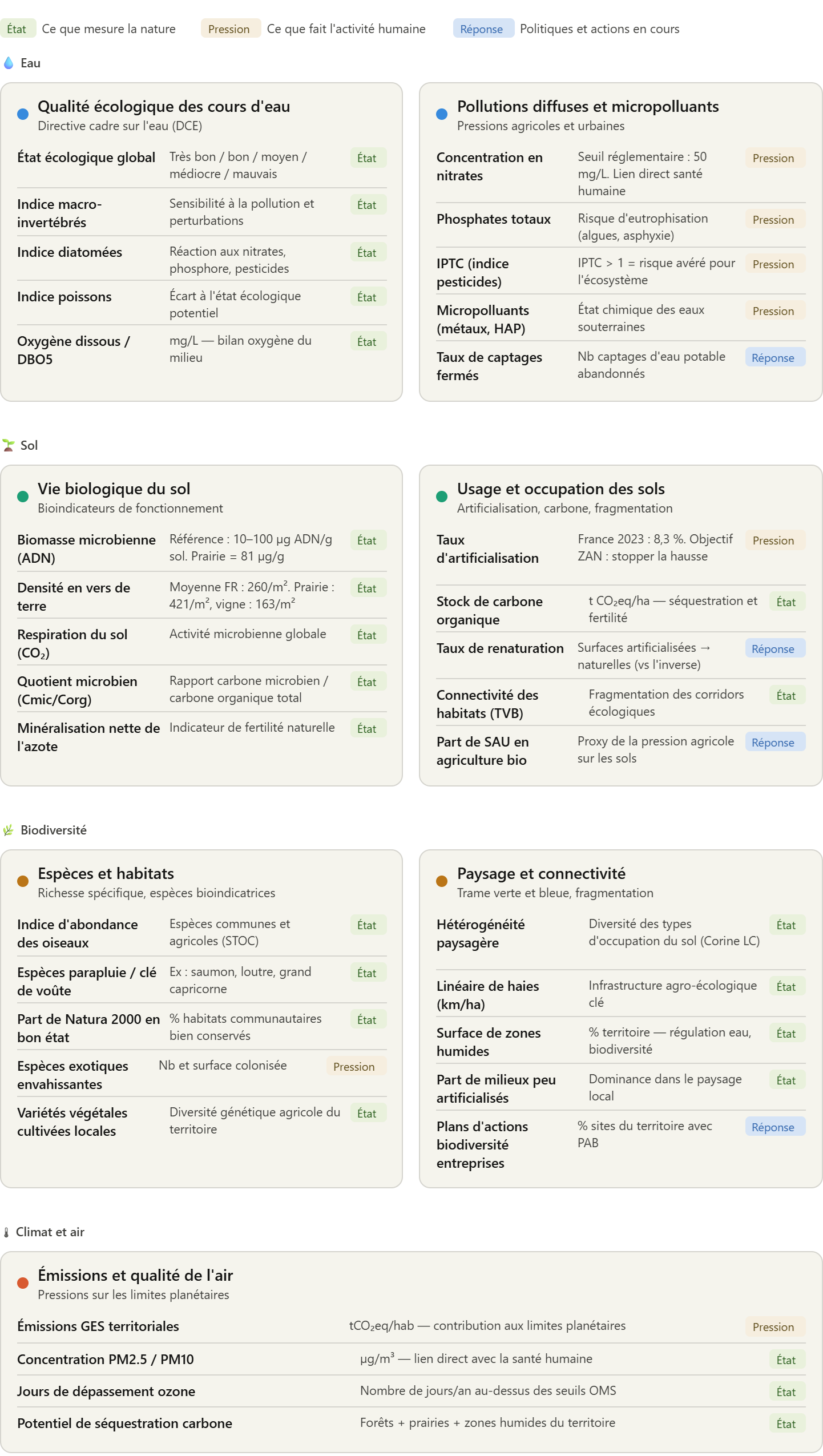Click the seedling icon beside Sol
823x1456 pixels.
point(9,445)
